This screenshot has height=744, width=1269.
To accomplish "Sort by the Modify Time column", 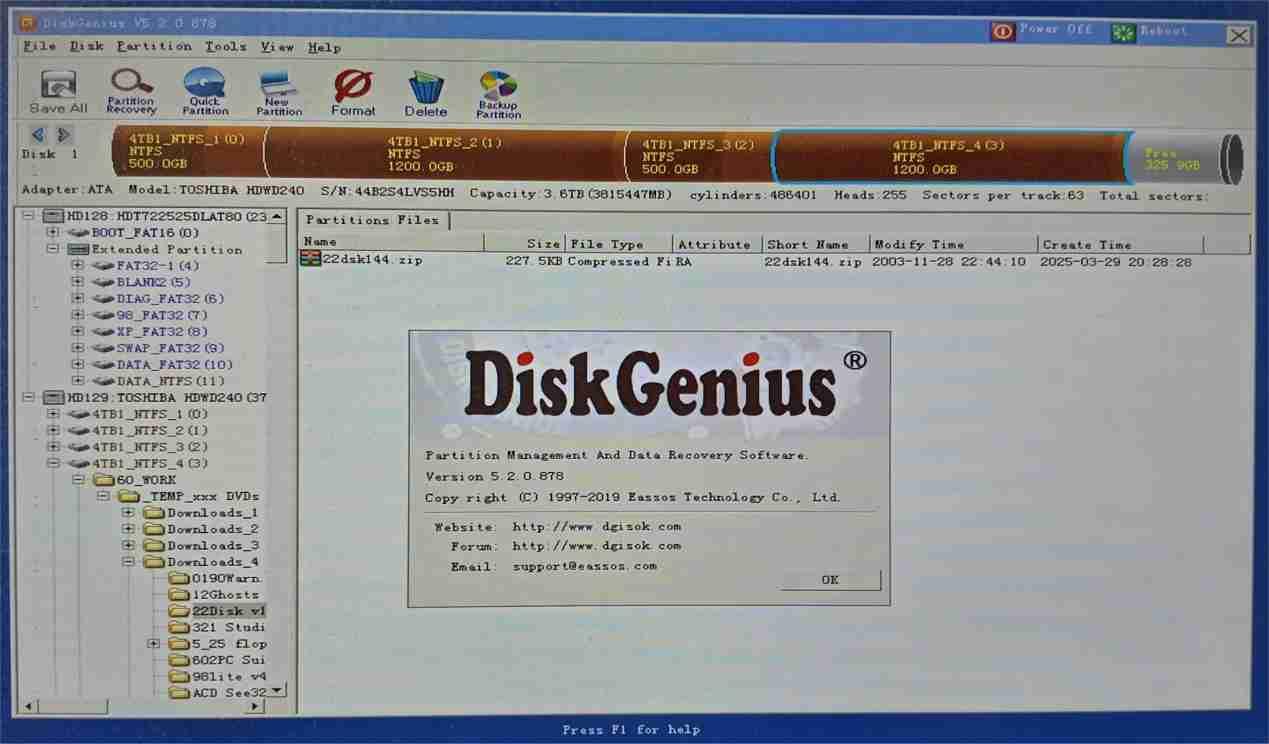I will coord(954,244).
